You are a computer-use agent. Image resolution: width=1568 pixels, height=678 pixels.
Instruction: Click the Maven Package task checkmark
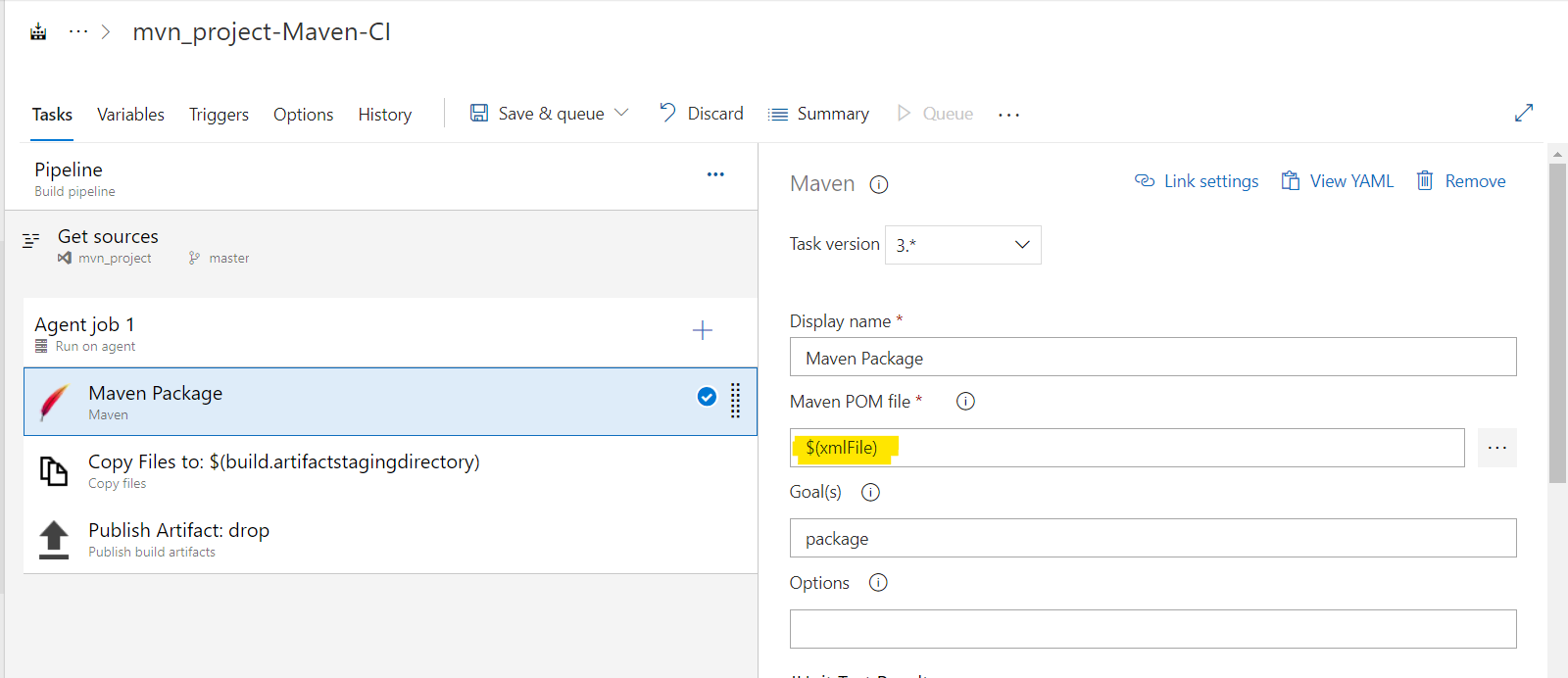[x=706, y=397]
